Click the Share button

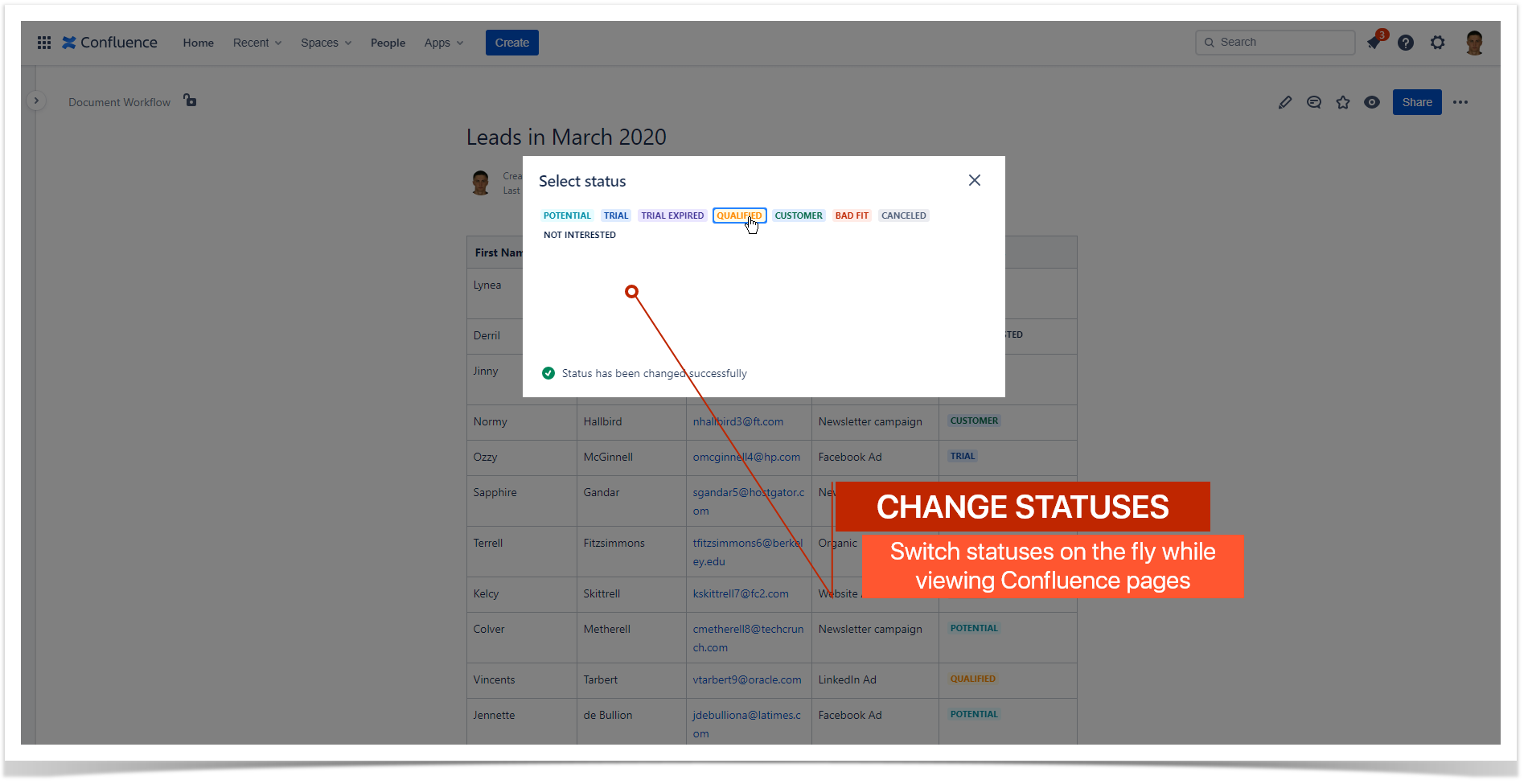point(1416,102)
